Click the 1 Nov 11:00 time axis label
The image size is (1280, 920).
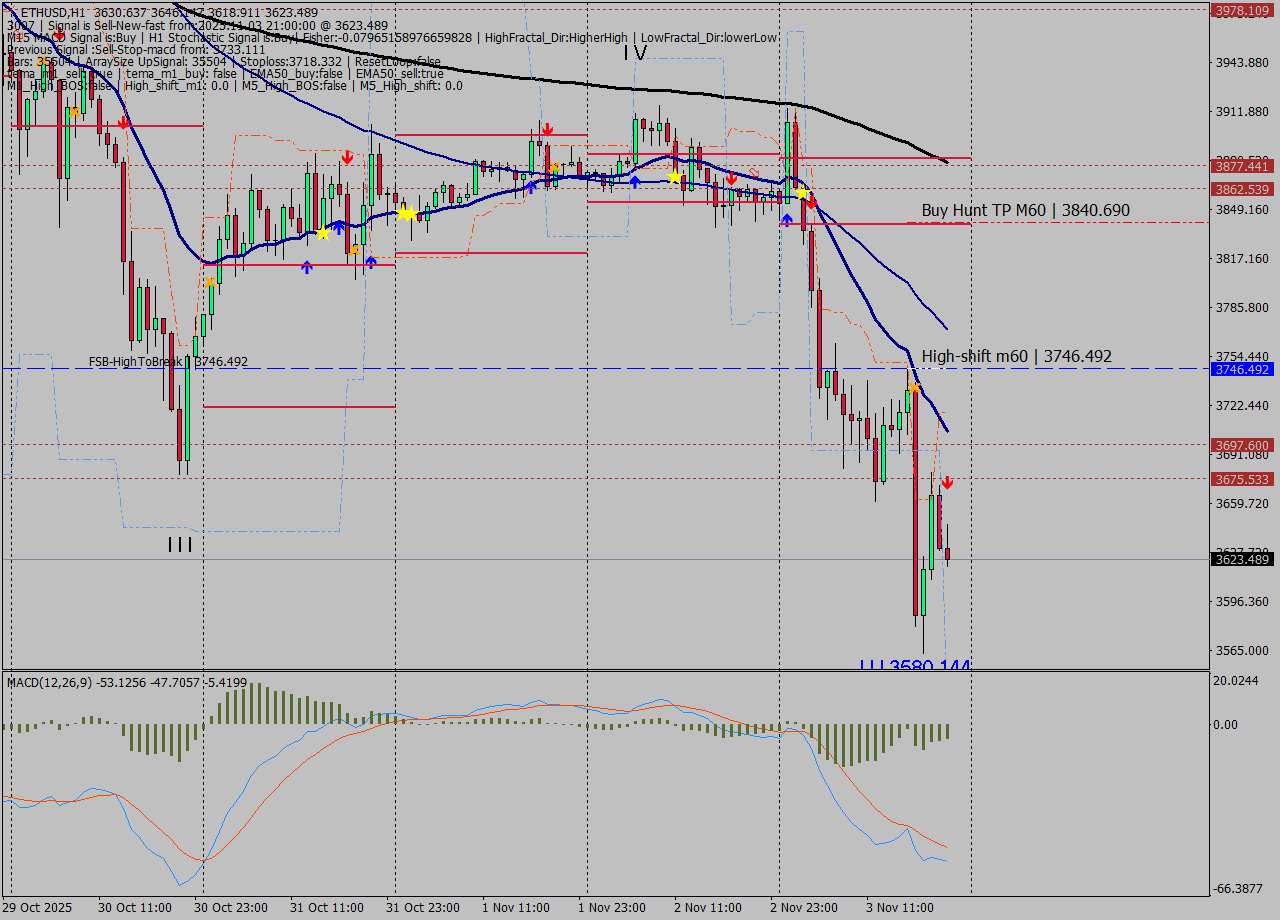point(515,908)
